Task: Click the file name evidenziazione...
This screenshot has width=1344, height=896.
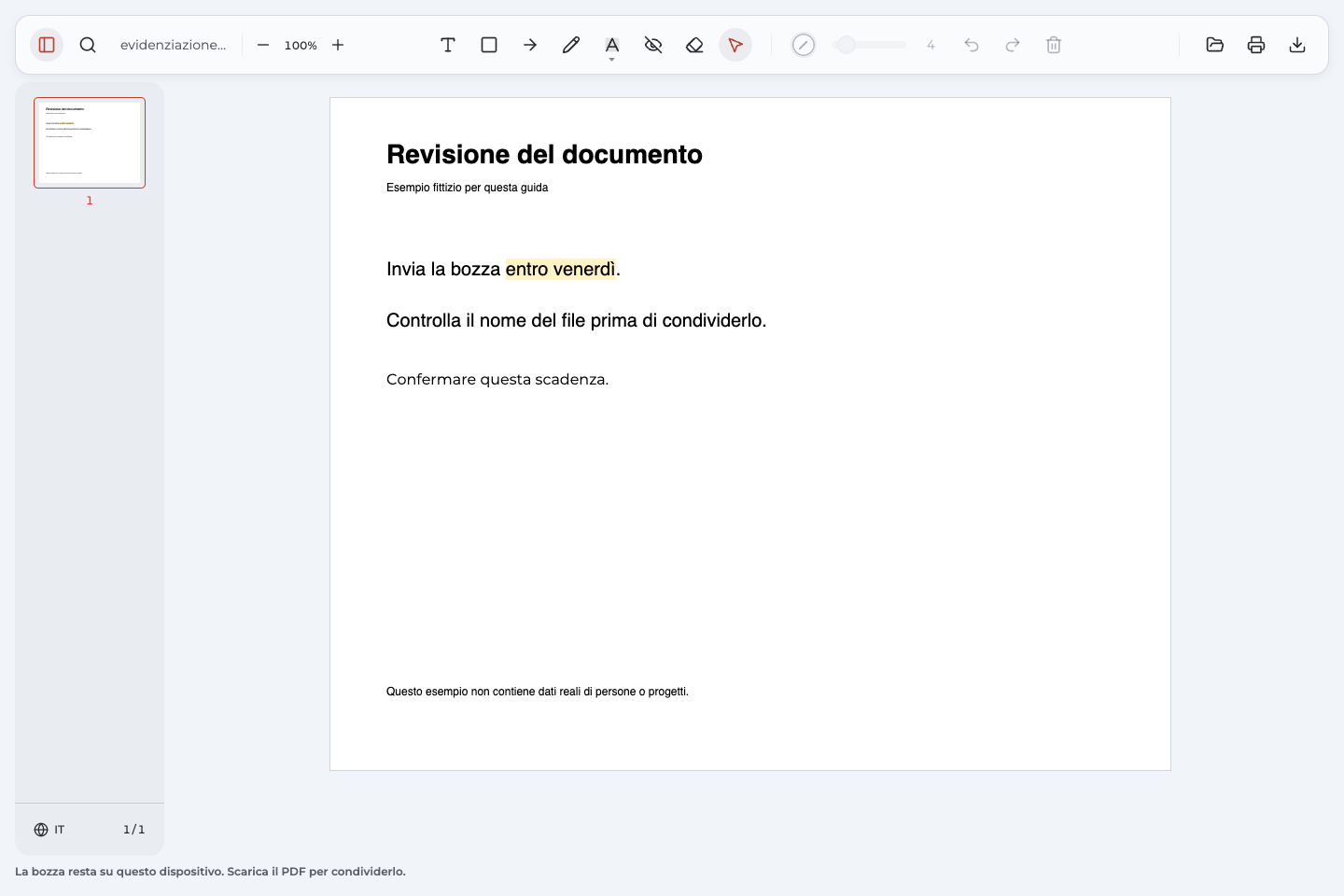Action: click(173, 45)
